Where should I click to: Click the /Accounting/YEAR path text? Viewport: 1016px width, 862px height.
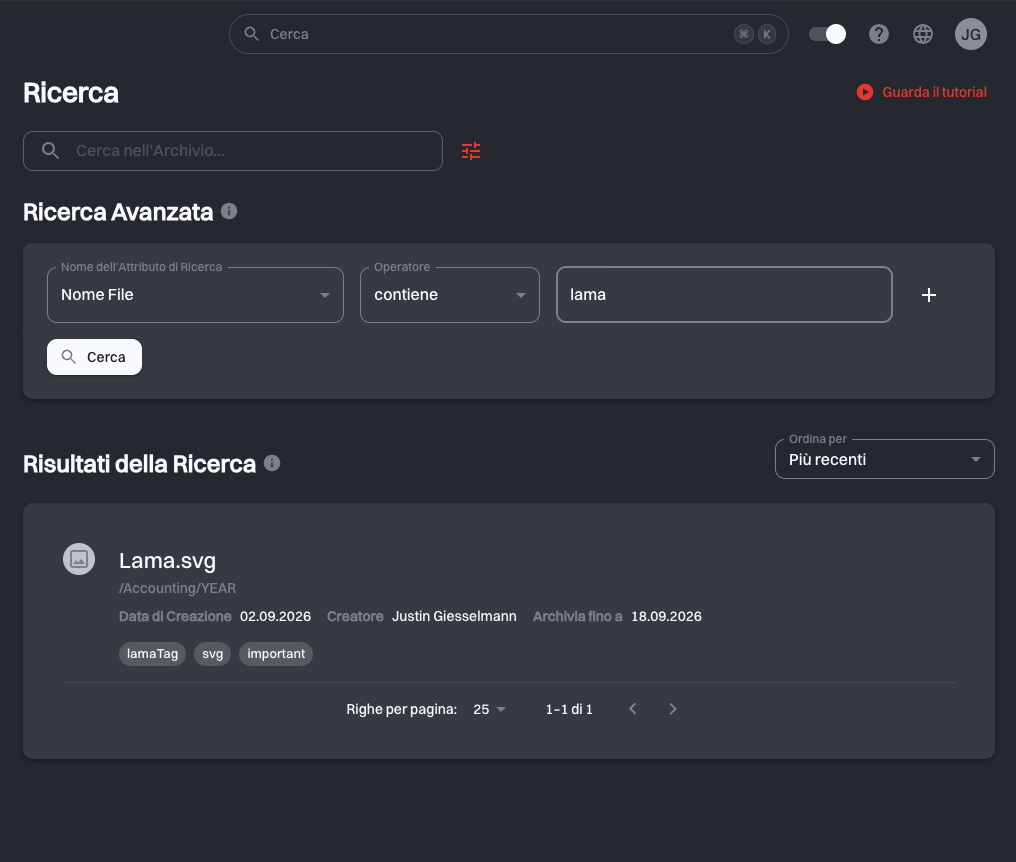pos(178,588)
